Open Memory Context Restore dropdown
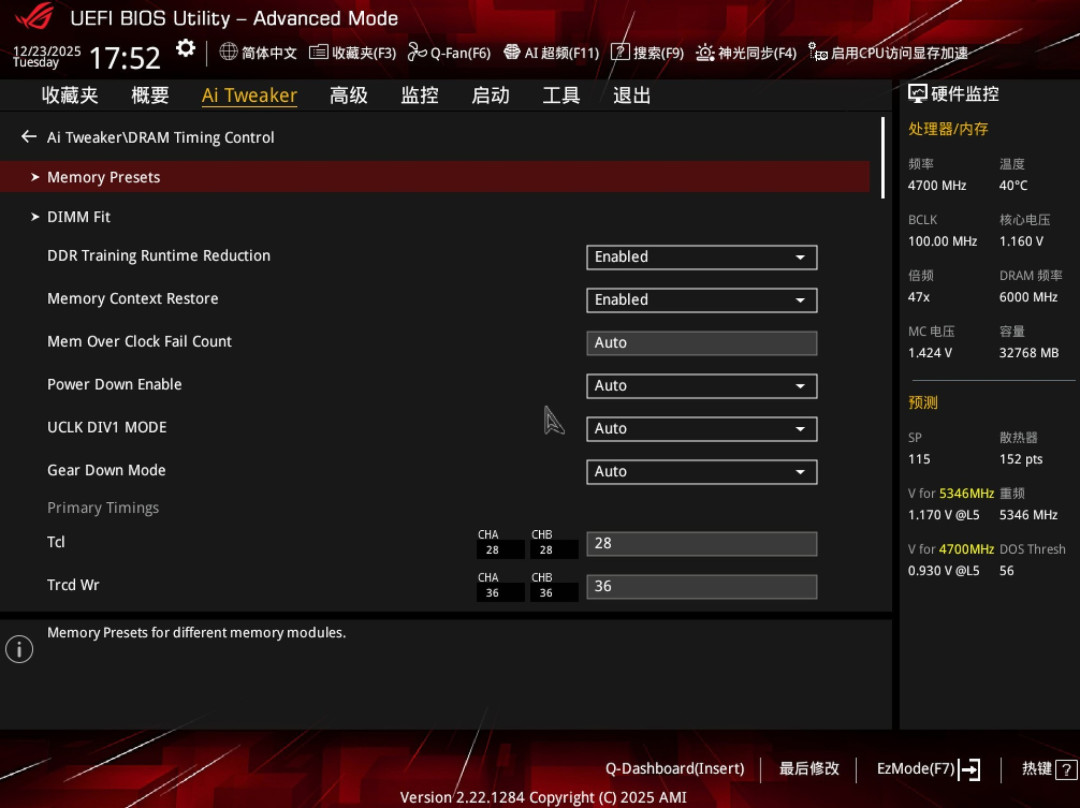Image resolution: width=1080 pixels, height=808 pixels. point(702,300)
